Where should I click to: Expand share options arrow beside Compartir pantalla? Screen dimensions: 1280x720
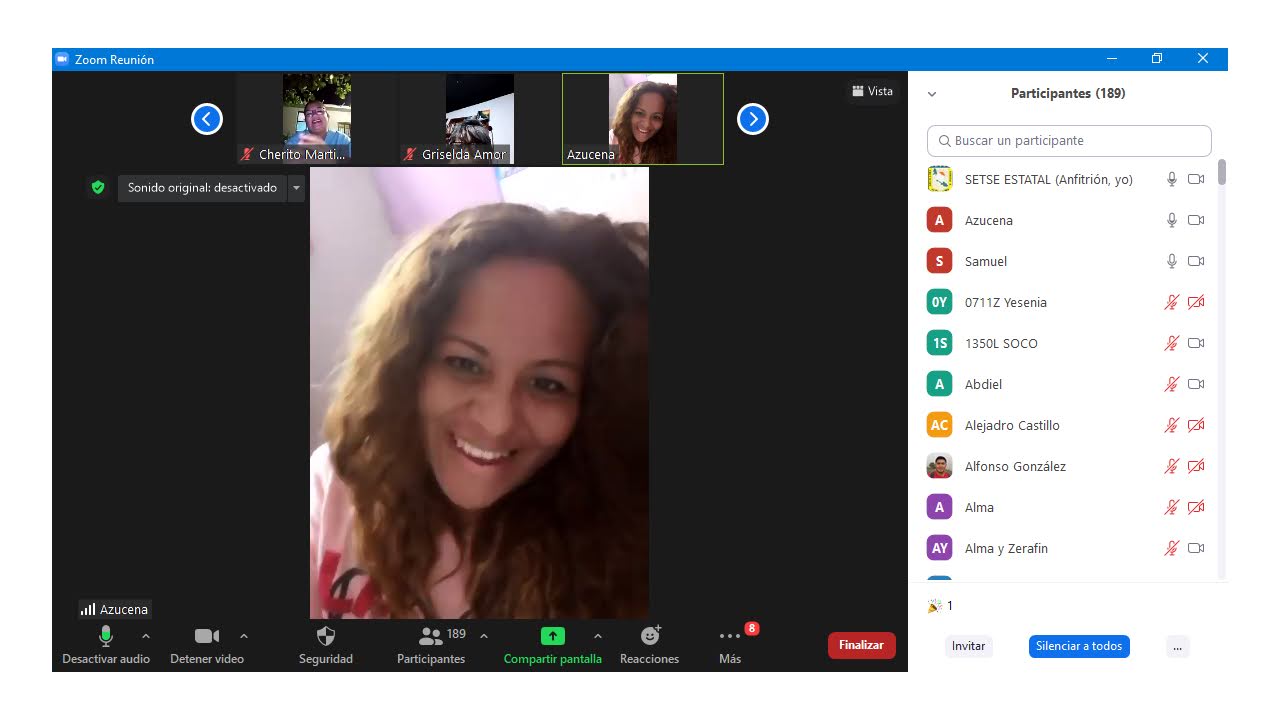[598, 636]
